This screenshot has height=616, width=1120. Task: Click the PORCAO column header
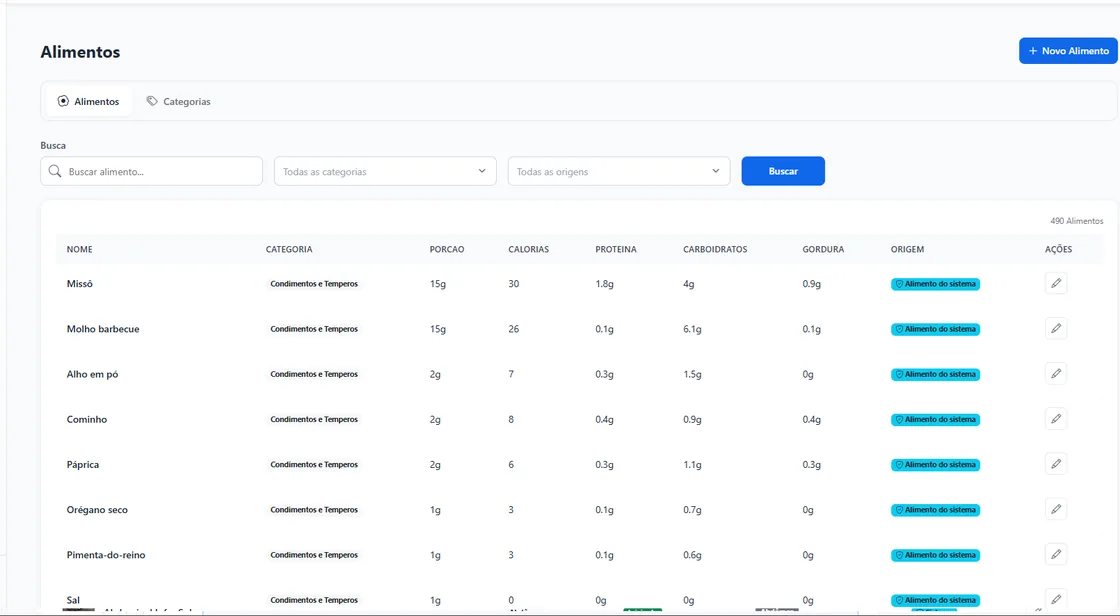tap(446, 249)
